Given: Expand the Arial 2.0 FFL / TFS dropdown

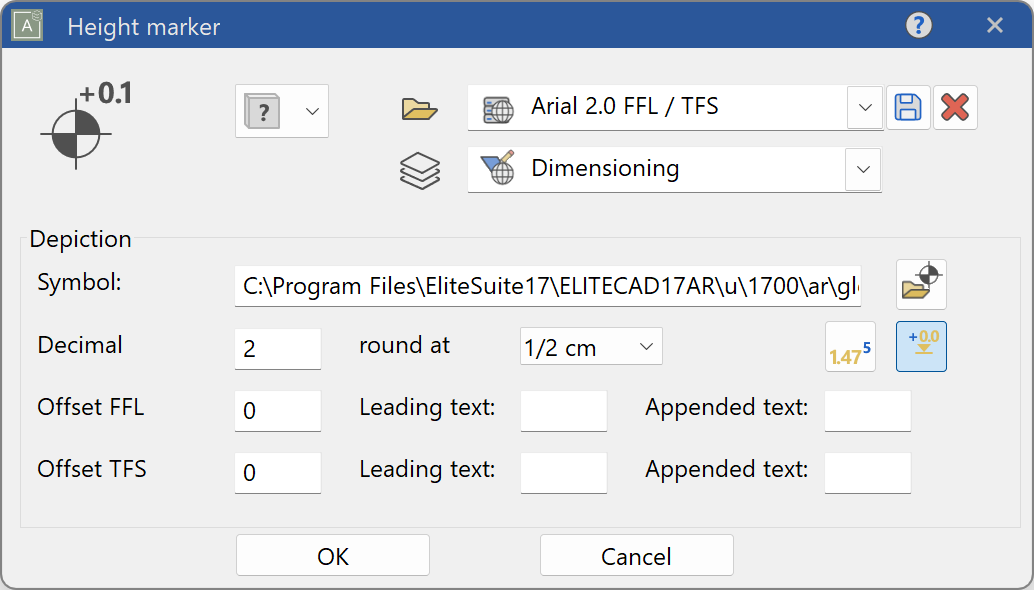Looking at the screenshot, I should pyautogui.click(x=865, y=107).
